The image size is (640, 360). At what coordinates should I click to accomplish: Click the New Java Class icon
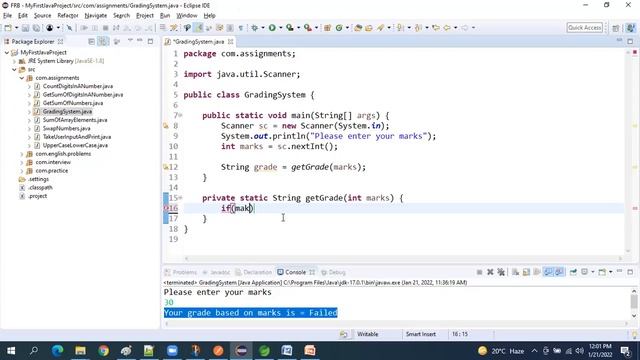click(x=339, y=28)
